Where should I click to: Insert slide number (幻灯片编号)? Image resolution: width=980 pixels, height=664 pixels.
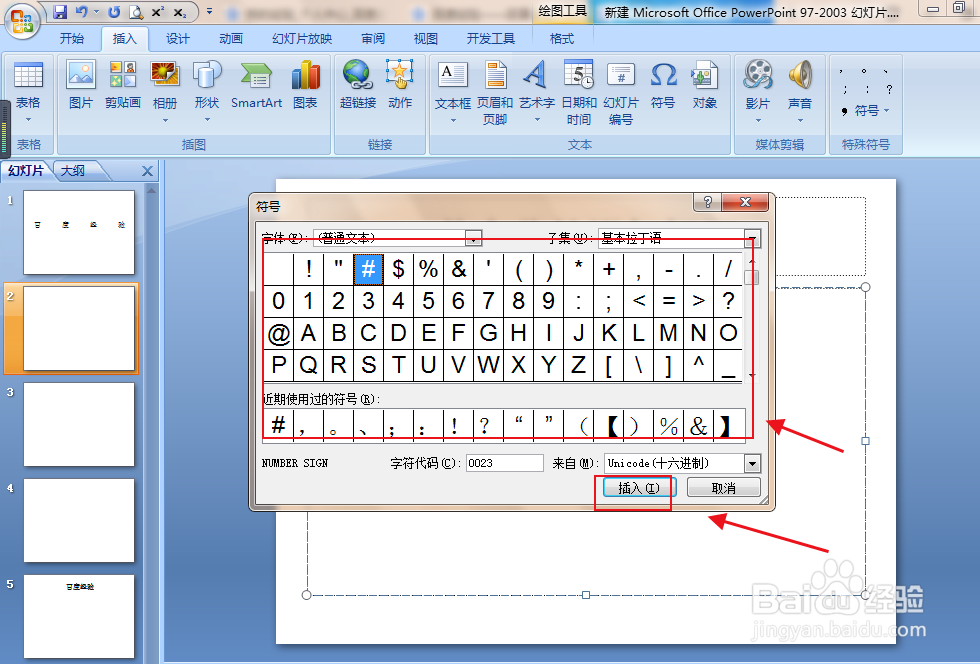[621, 93]
